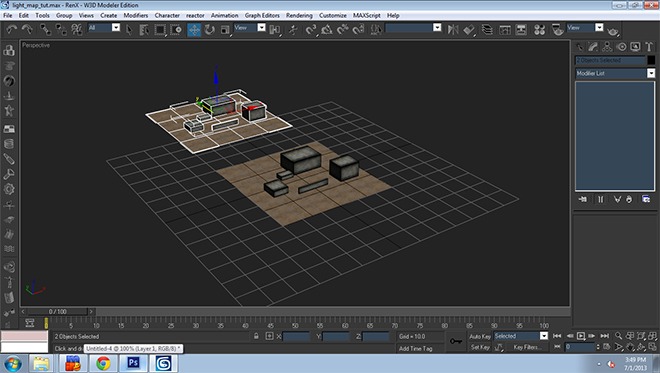Click Go to Start playback button
660x373 pixels.
tap(557, 336)
